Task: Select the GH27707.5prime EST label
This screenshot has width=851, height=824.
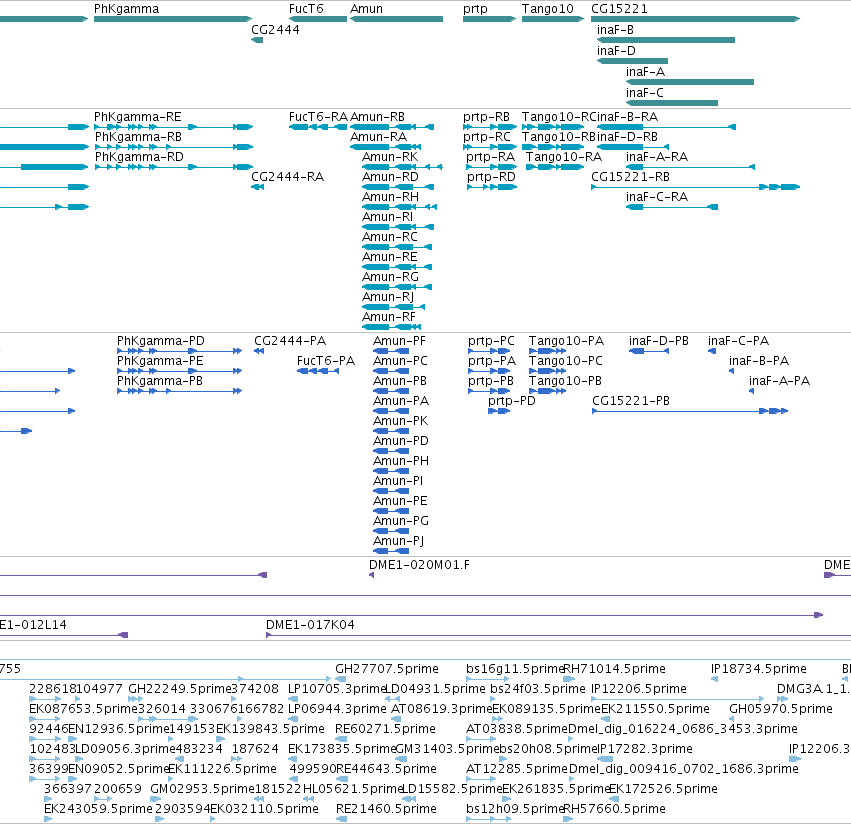Action: (387, 669)
